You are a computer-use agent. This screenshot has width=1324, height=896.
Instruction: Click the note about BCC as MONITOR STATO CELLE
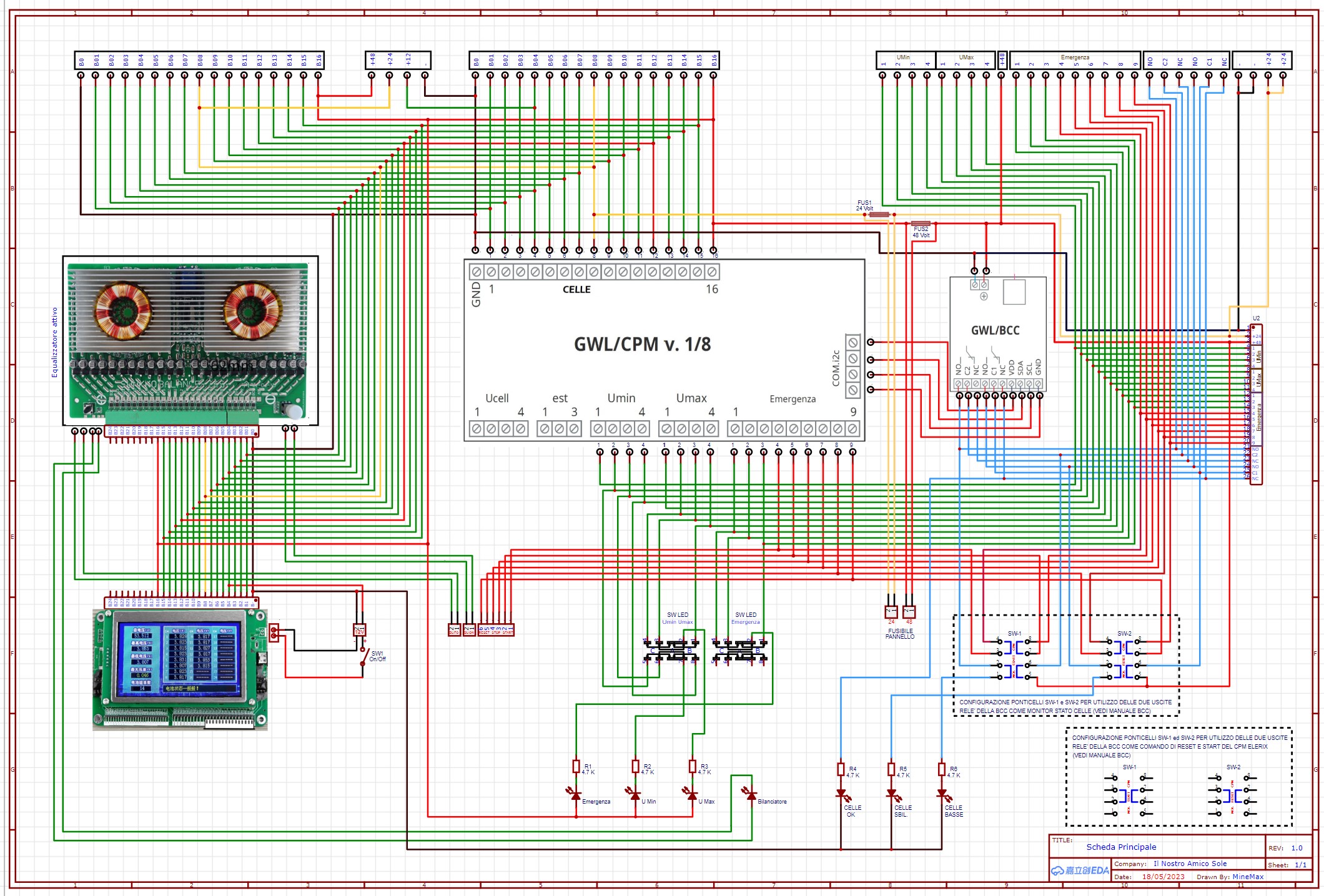point(1065,706)
